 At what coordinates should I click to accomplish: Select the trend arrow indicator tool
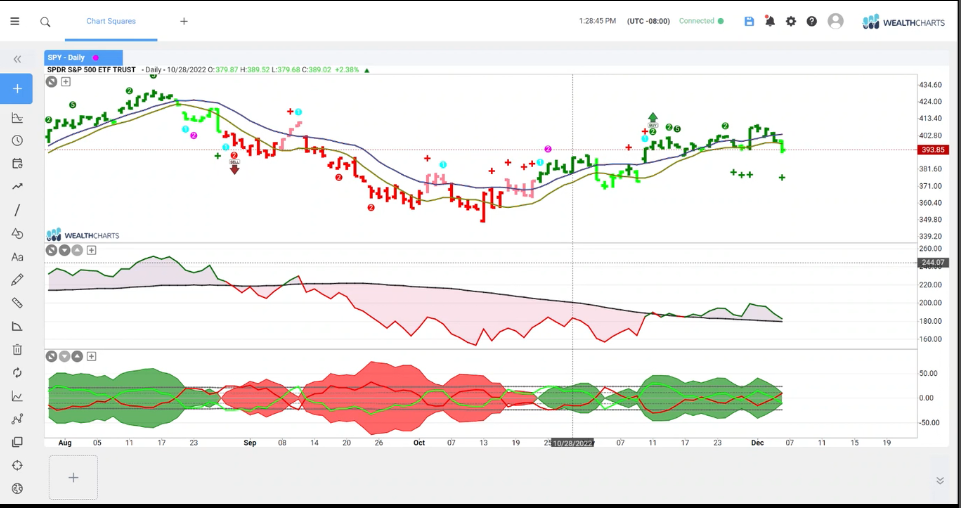tap(17, 187)
